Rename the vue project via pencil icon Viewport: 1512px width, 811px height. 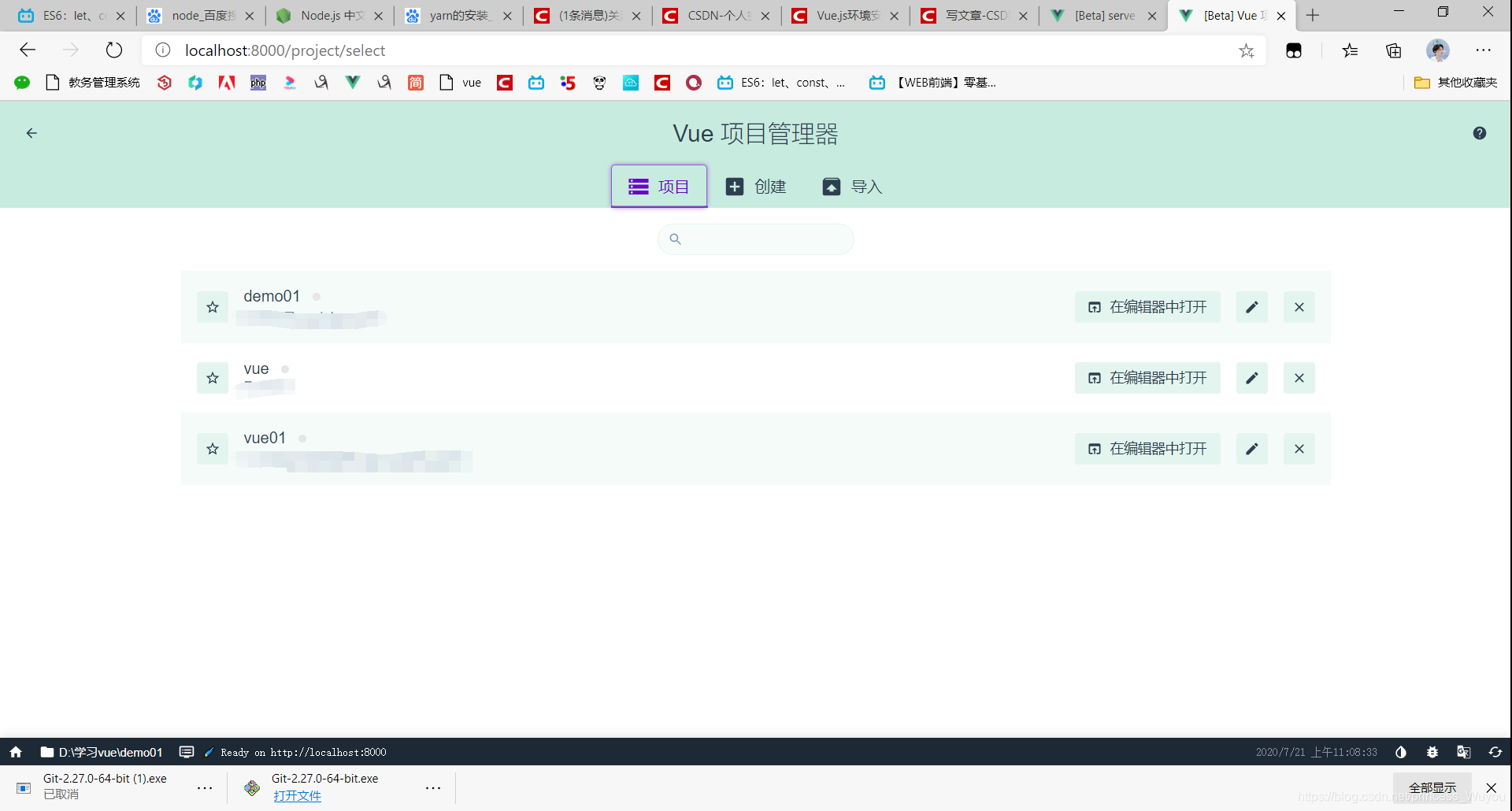coord(1252,378)
